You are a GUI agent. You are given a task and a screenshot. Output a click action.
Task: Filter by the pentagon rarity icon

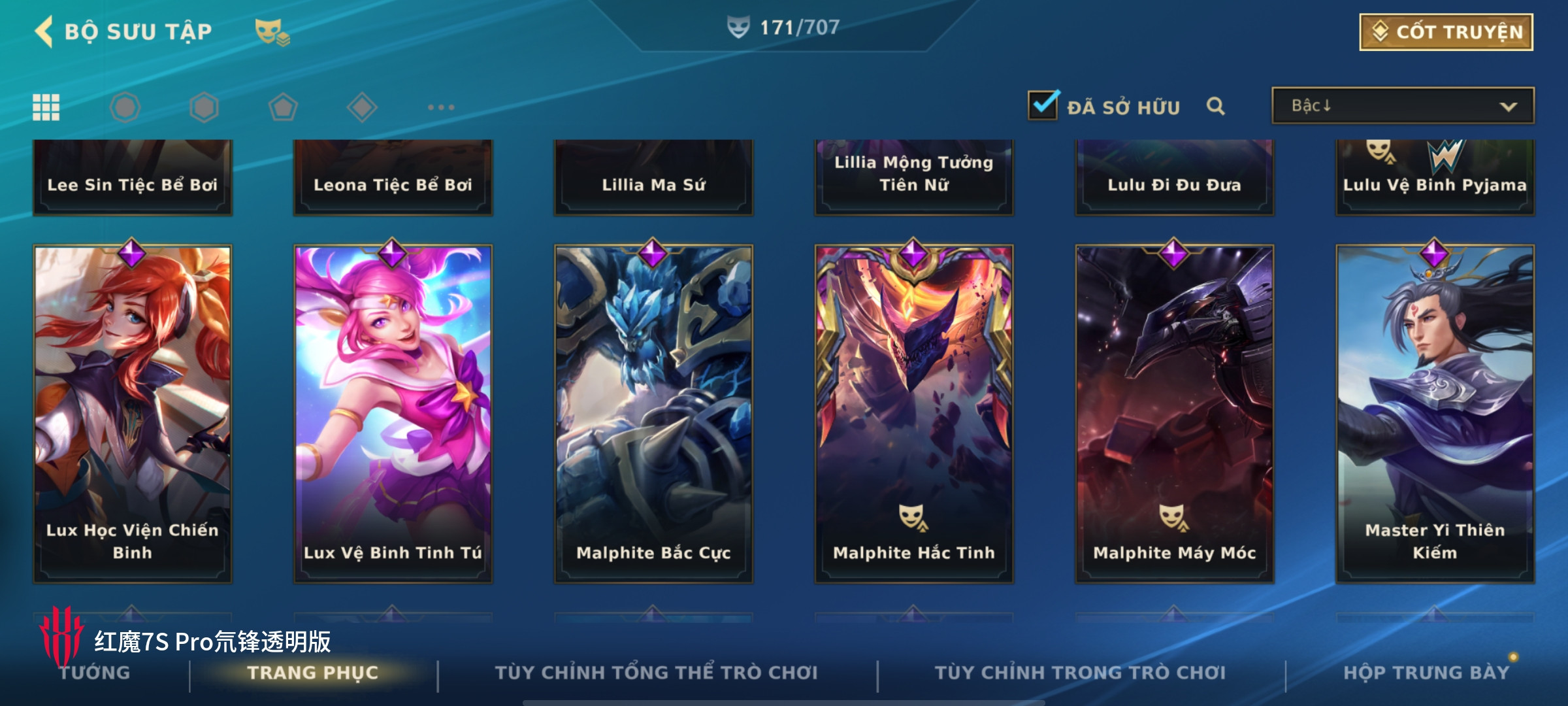coord(283,107)
